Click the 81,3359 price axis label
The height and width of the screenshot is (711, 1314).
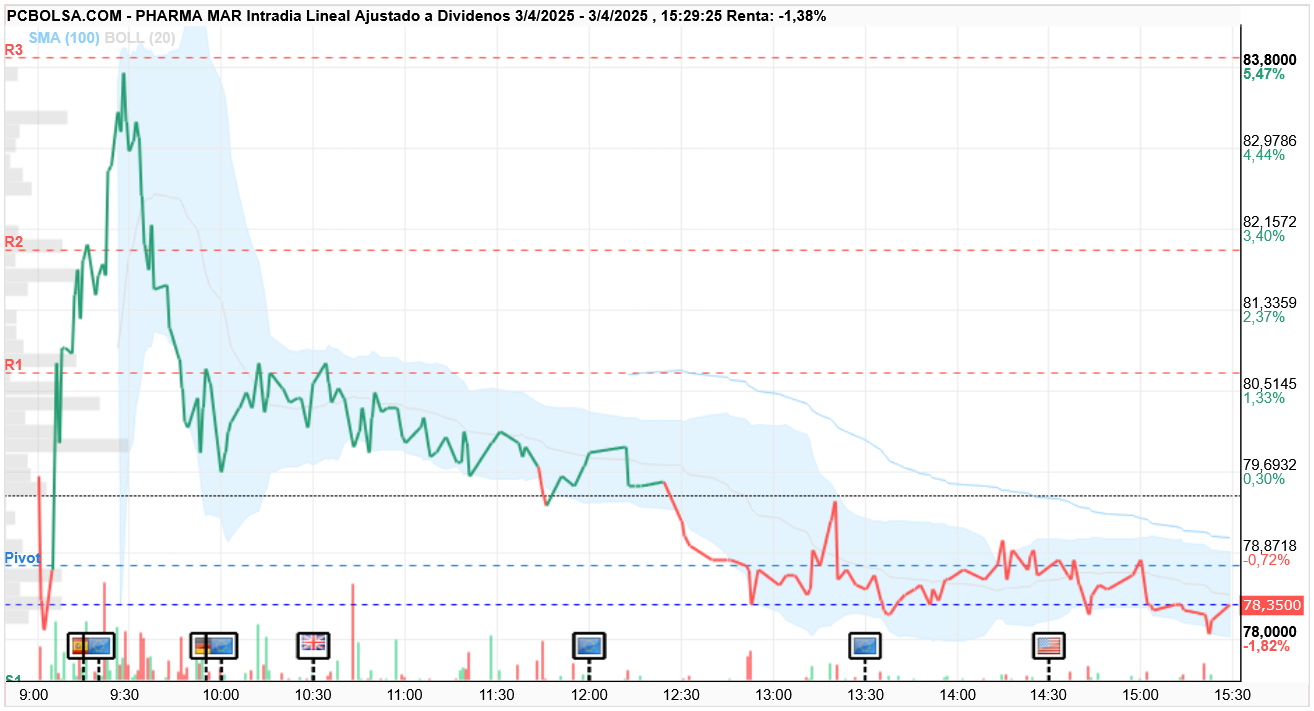[1269, 302]
